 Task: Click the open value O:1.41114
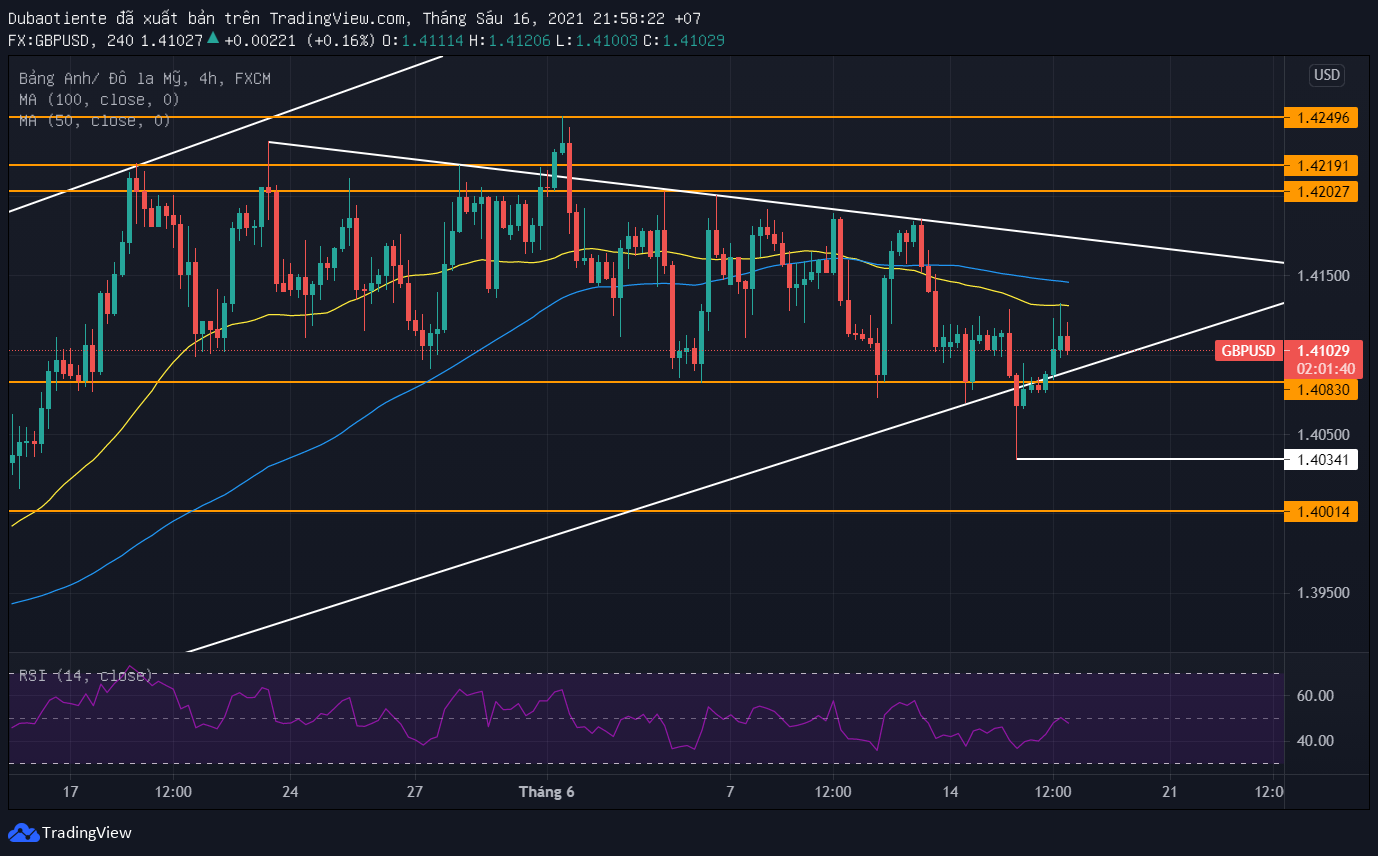(424, 40)
